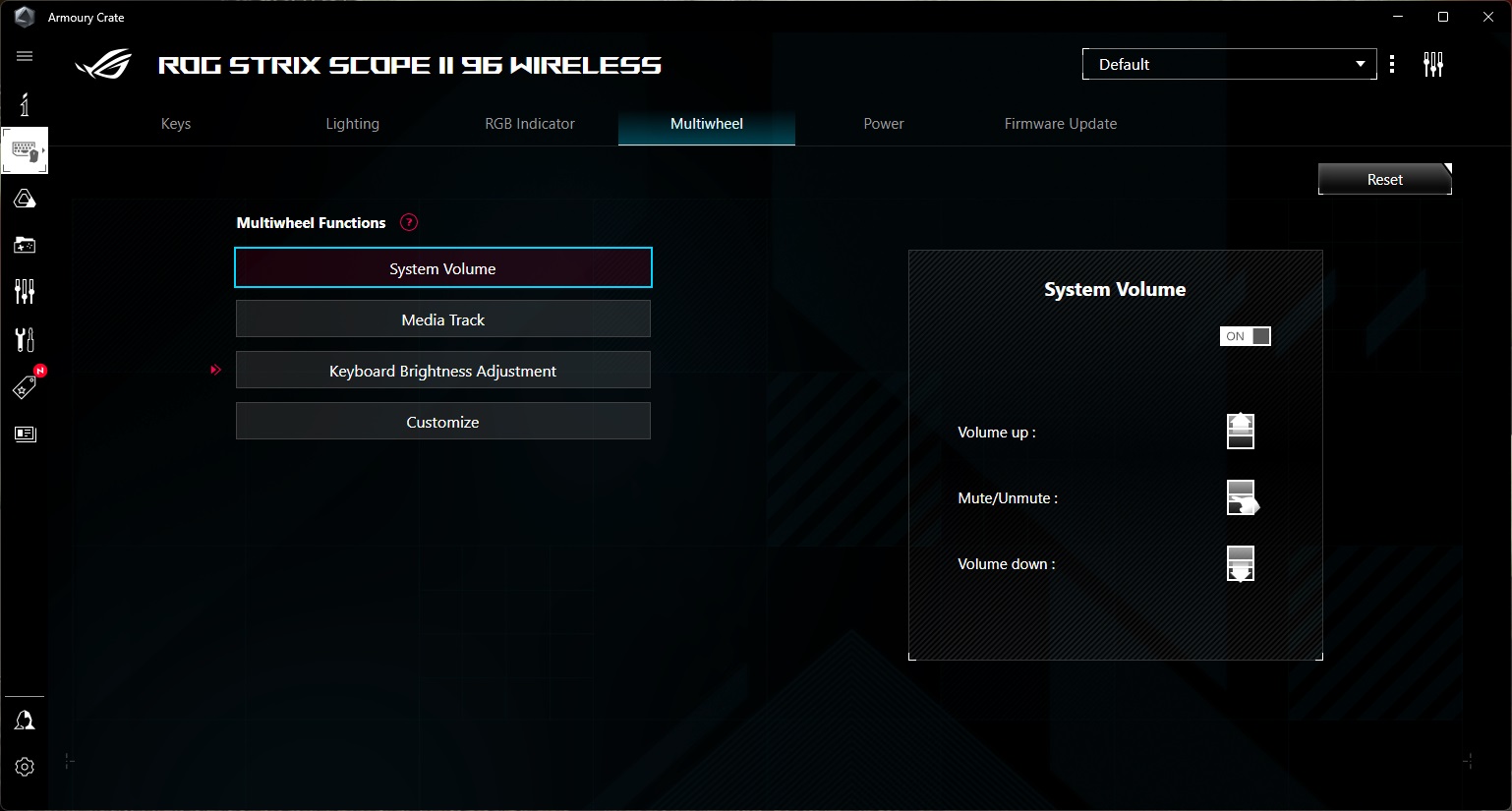Toggle the System Volume ON switch
The height and width of the screenshot is (811, 1512).
click(x=1245, y=336)
